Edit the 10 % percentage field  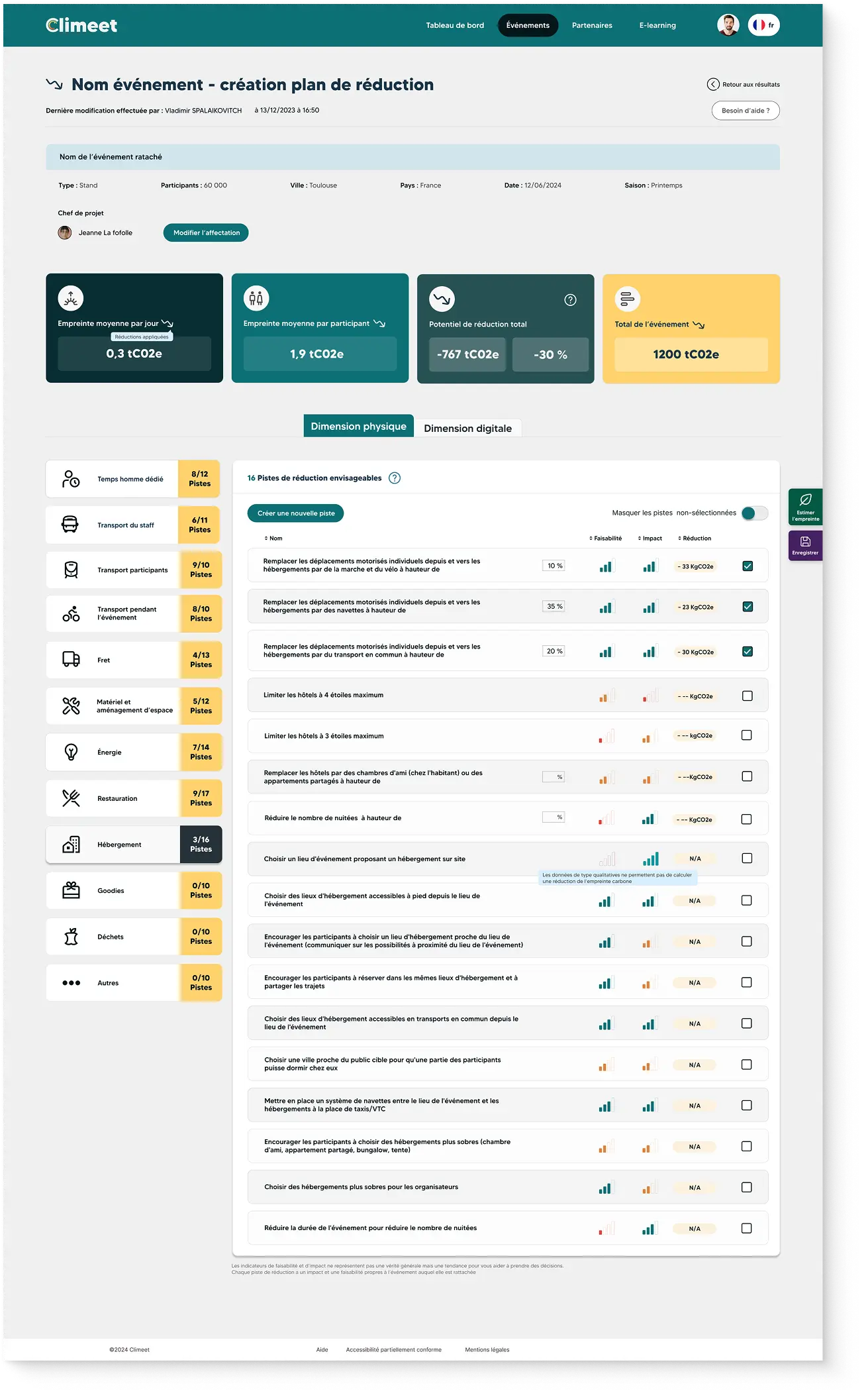click(554, 566)
